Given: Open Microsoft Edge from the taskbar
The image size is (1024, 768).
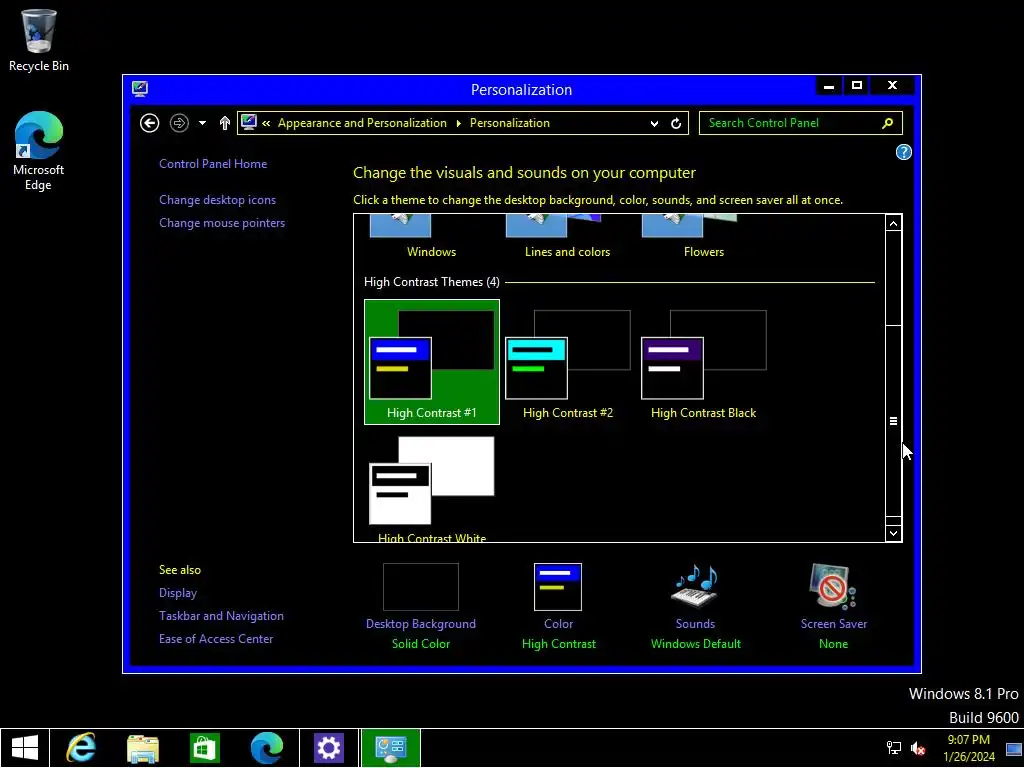Looking at the screenshot, I should pyautogui.click(x=266, y=748).
